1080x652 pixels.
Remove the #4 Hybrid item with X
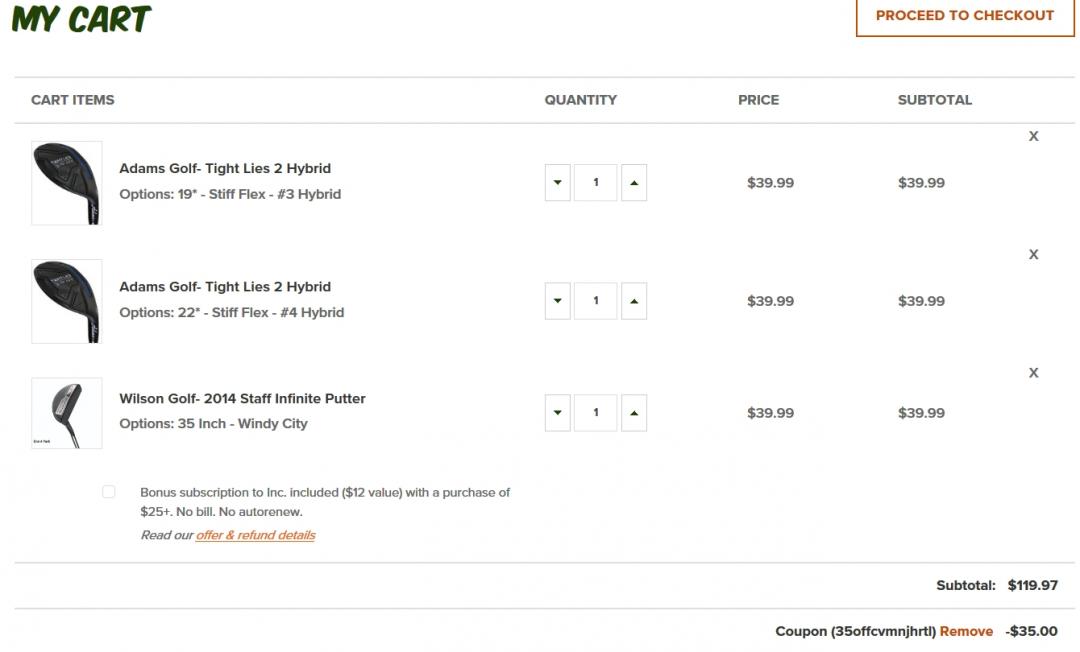click(1034, 255)
